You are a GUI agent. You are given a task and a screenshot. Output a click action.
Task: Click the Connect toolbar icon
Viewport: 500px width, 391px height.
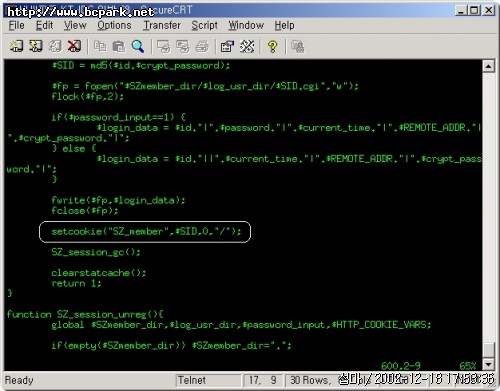click(16, 46)
